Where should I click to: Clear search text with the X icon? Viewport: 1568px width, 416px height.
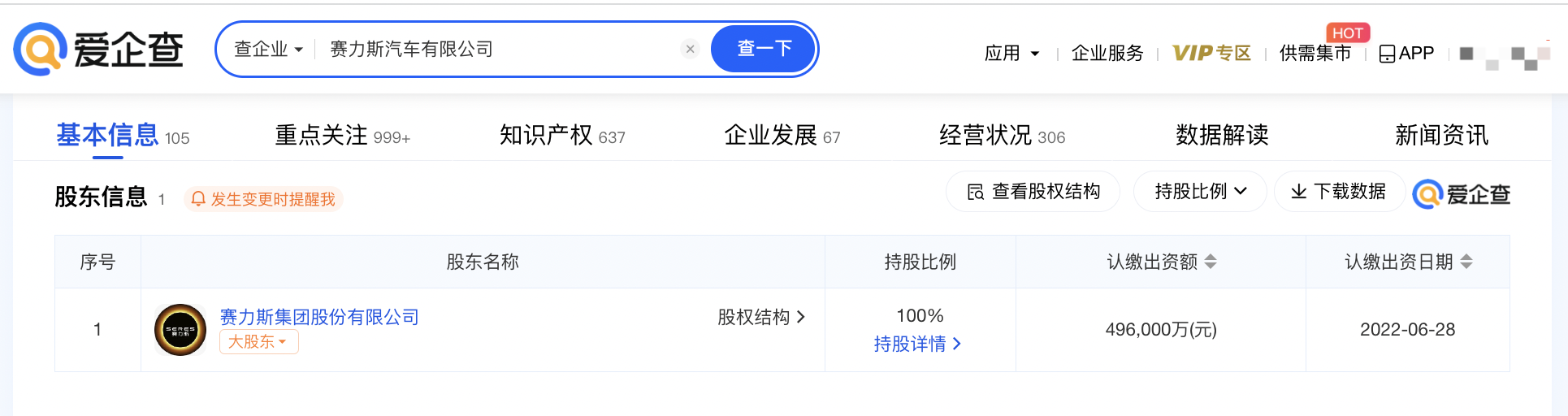690,49
